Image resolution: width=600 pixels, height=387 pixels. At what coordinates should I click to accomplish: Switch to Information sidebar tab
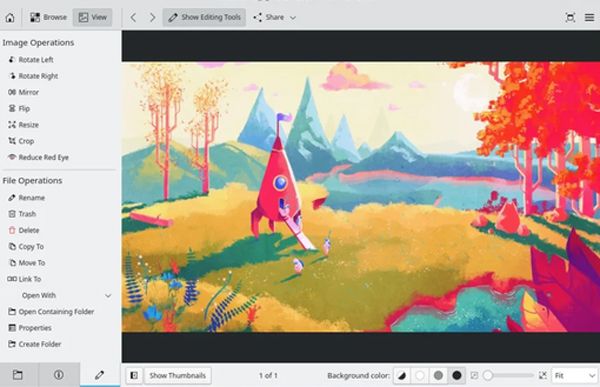point(59,375)
